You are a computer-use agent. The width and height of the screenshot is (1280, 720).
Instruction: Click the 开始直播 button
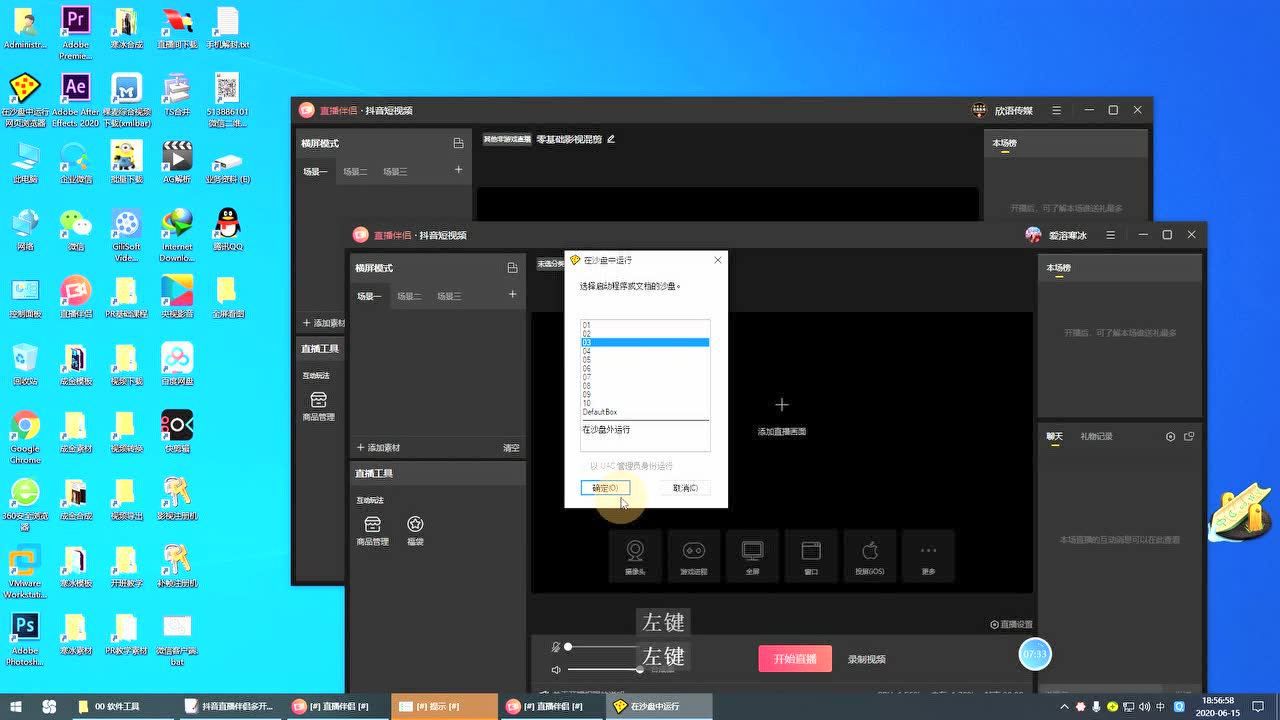795,659
